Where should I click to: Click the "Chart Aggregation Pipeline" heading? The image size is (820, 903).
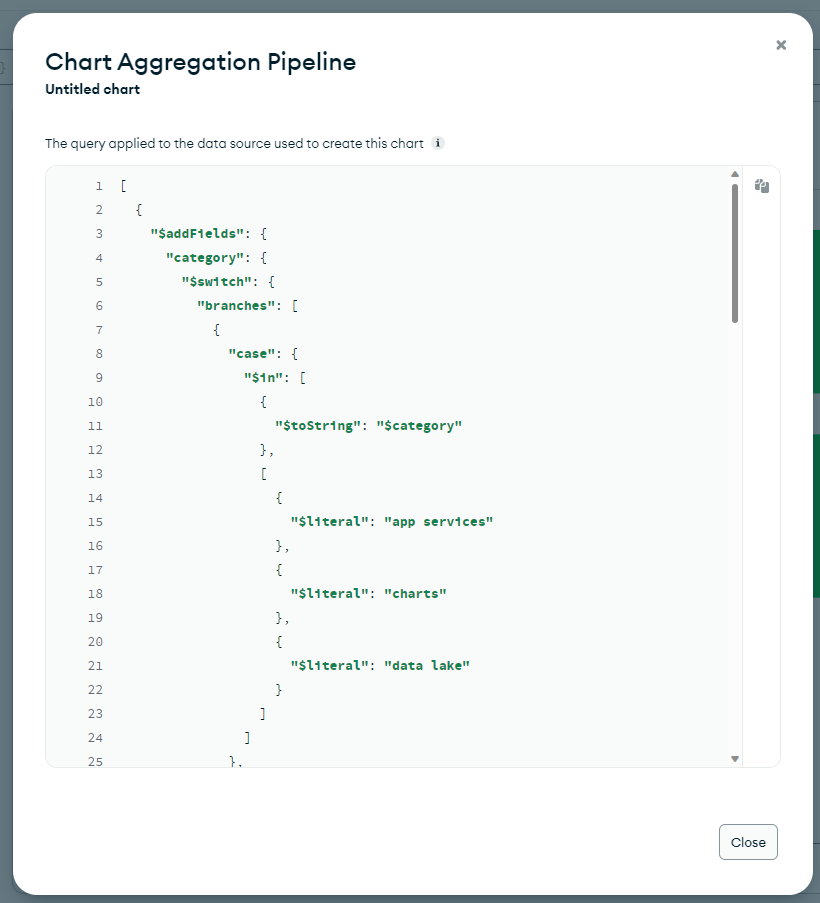click(x=200, y=62)
